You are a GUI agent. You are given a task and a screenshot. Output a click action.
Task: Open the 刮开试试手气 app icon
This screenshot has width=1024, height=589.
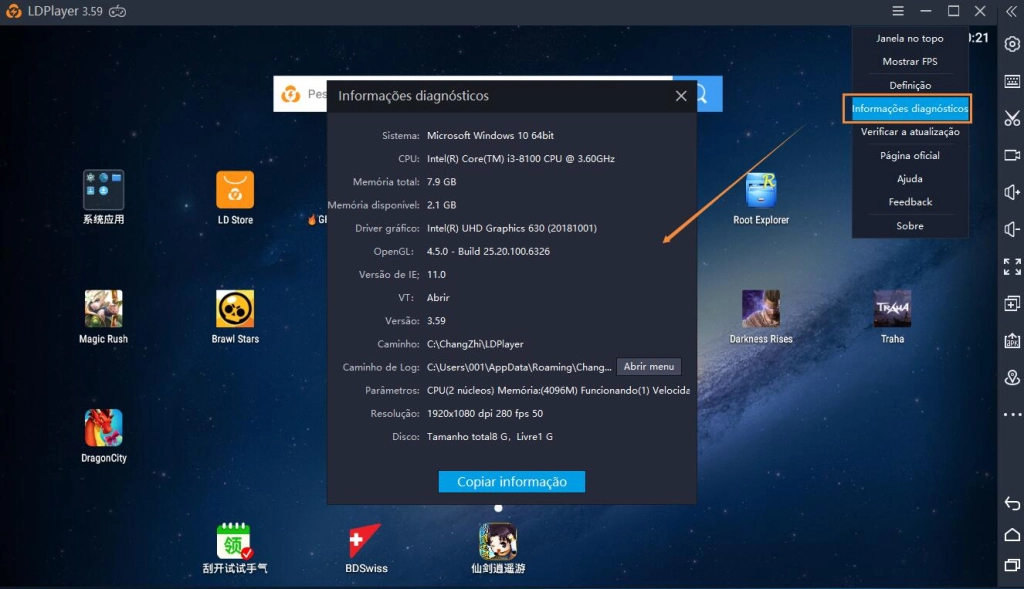tap(235, 548)
